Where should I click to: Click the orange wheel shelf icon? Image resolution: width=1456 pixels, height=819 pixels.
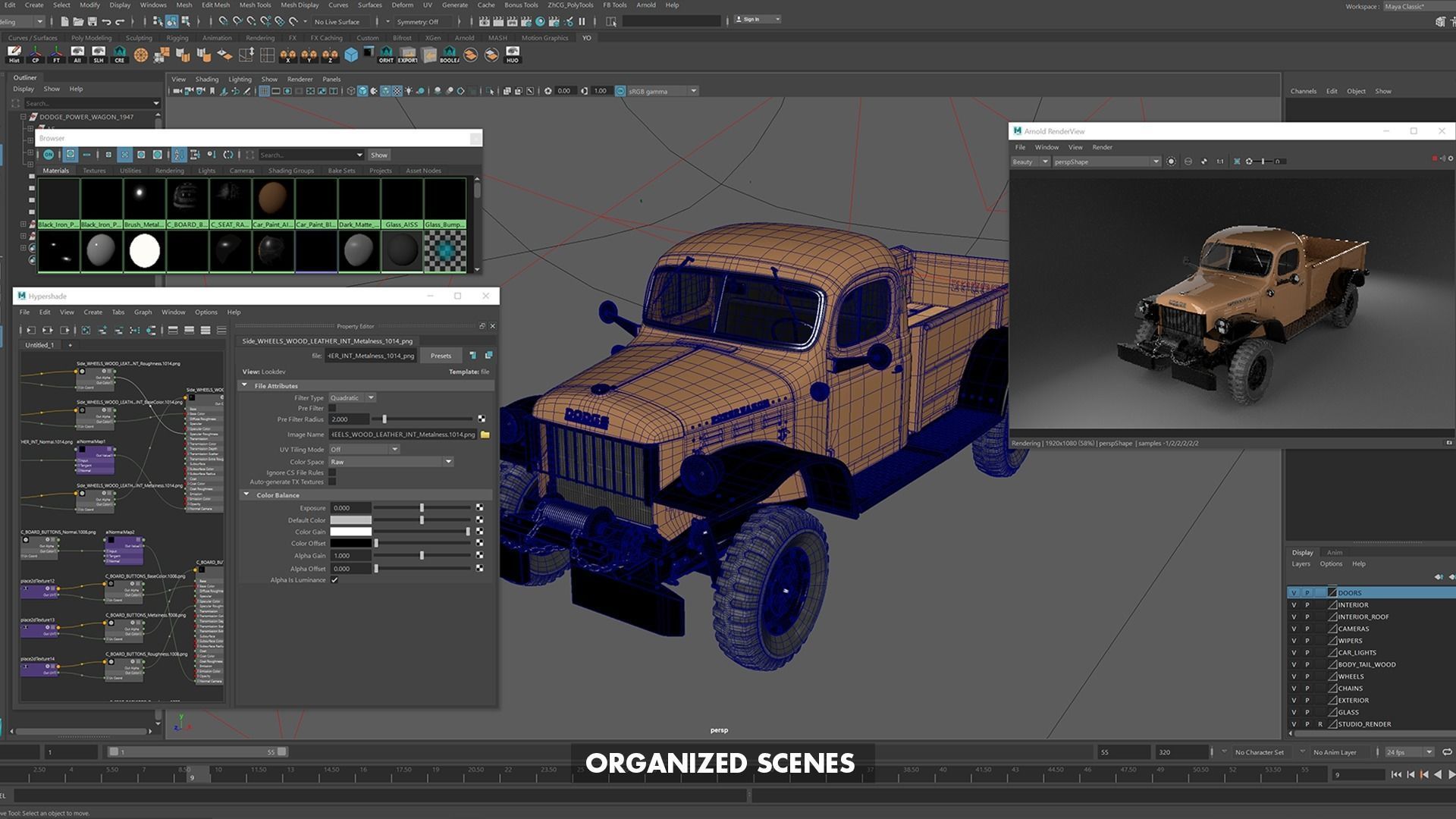pos(140,55)
